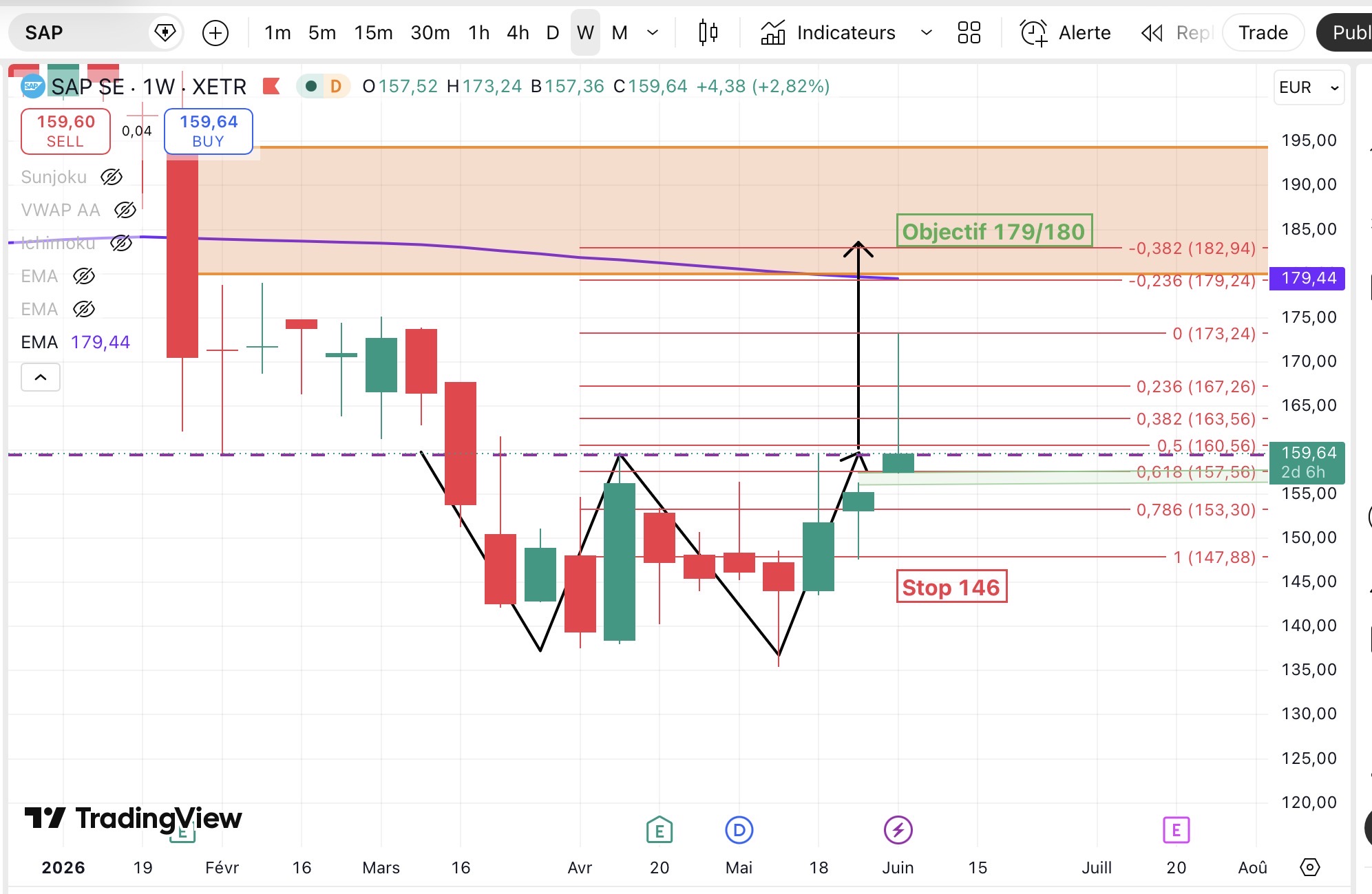Show the hidden VWAP AA indicator
Screen dimensions: 1372x894
click(125, 210)
